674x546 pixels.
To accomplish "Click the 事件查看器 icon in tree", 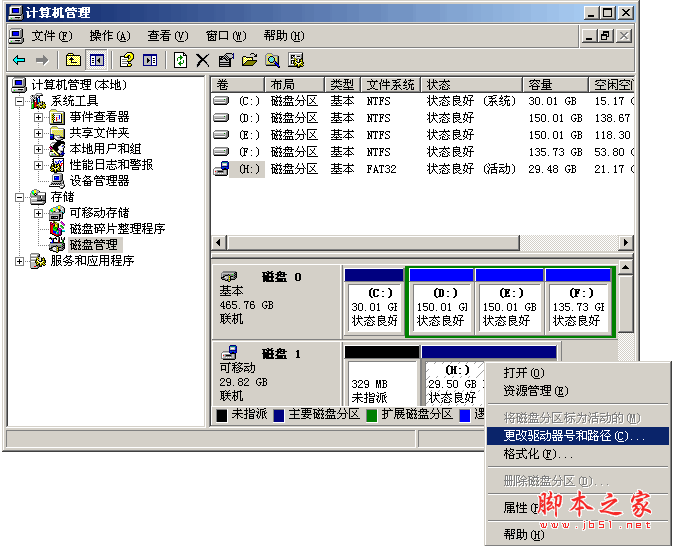I will pos(57,117).
